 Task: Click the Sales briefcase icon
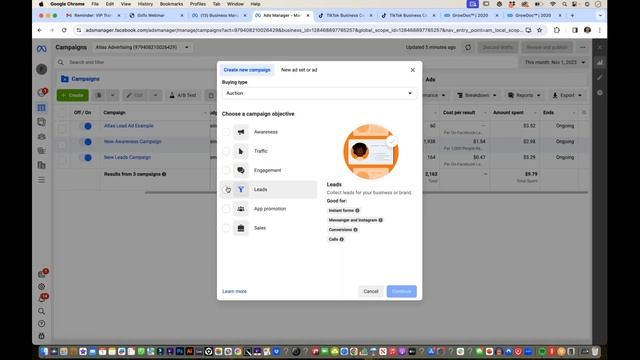[x=241, y=228]
